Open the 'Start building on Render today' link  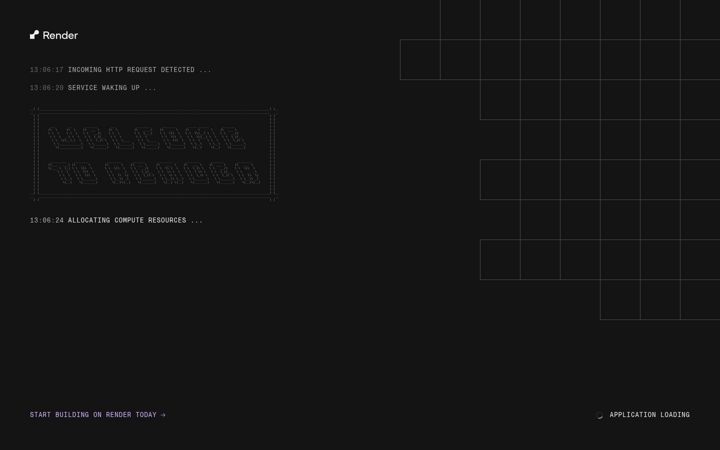97,415
